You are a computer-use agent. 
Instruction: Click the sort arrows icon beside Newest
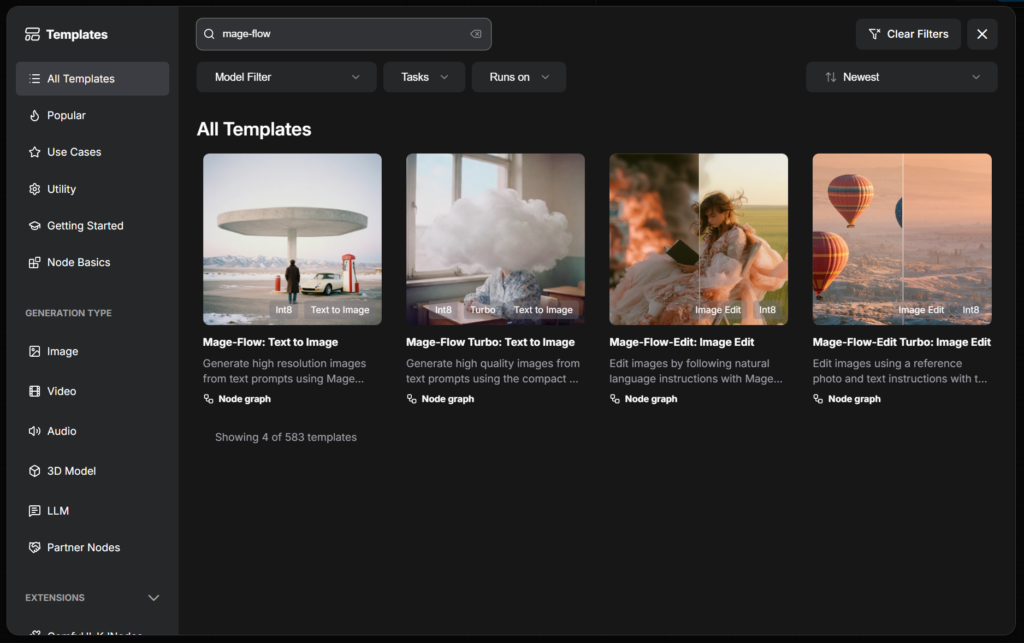pos(830,77)
